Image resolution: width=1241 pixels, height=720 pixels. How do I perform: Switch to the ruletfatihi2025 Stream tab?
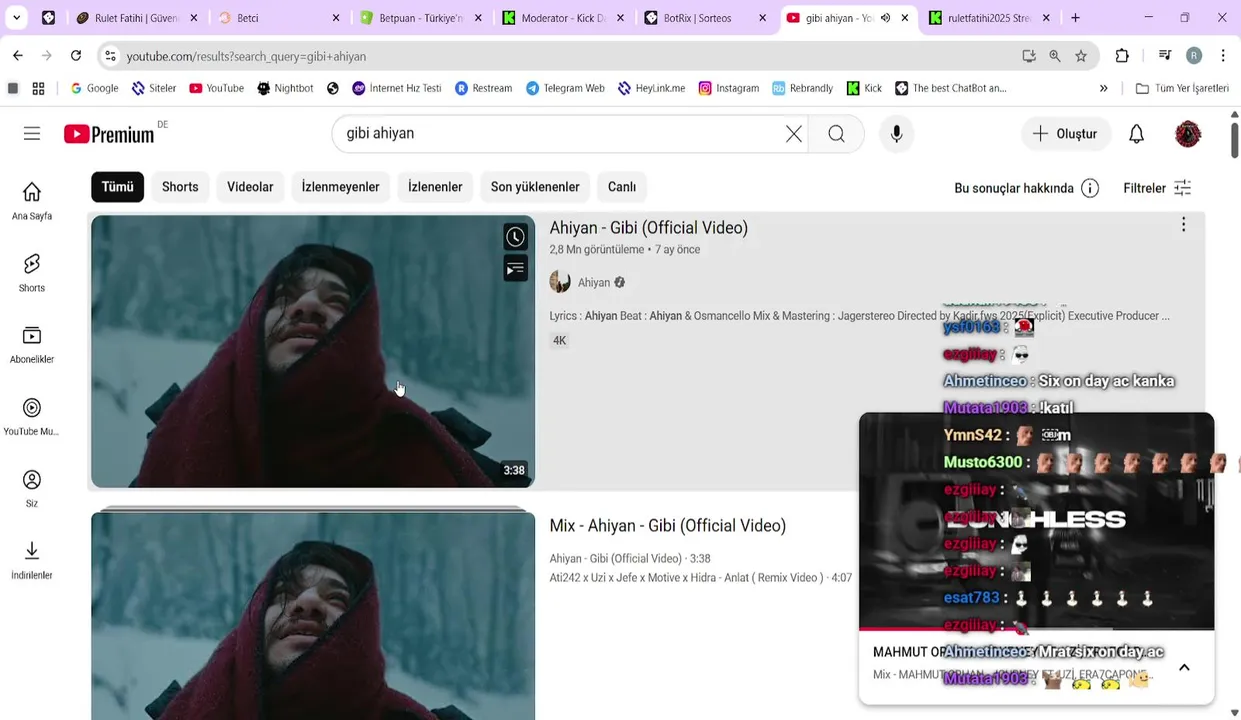[x=990, y=18]
